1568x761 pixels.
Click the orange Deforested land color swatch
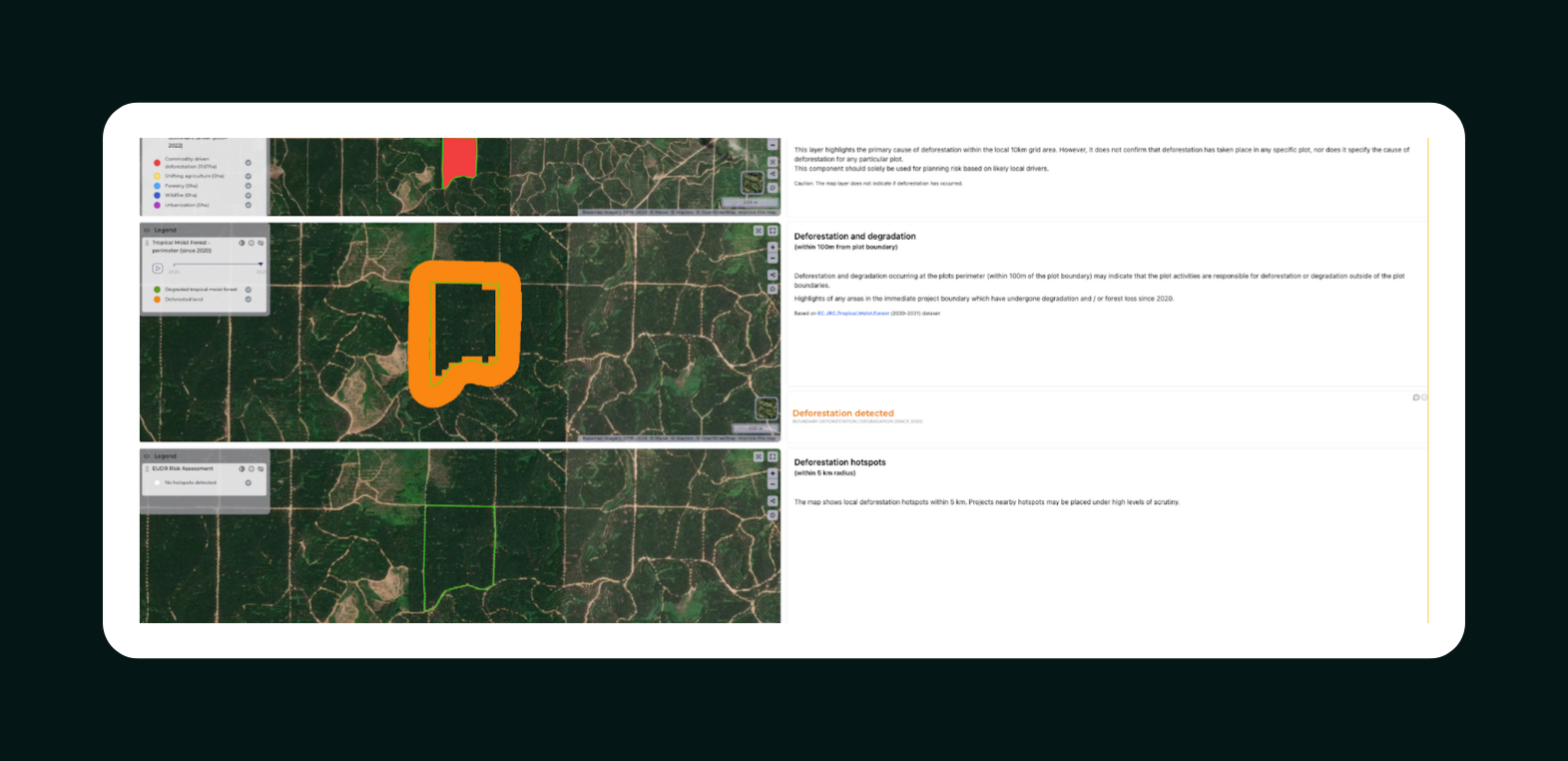point(157,300)
